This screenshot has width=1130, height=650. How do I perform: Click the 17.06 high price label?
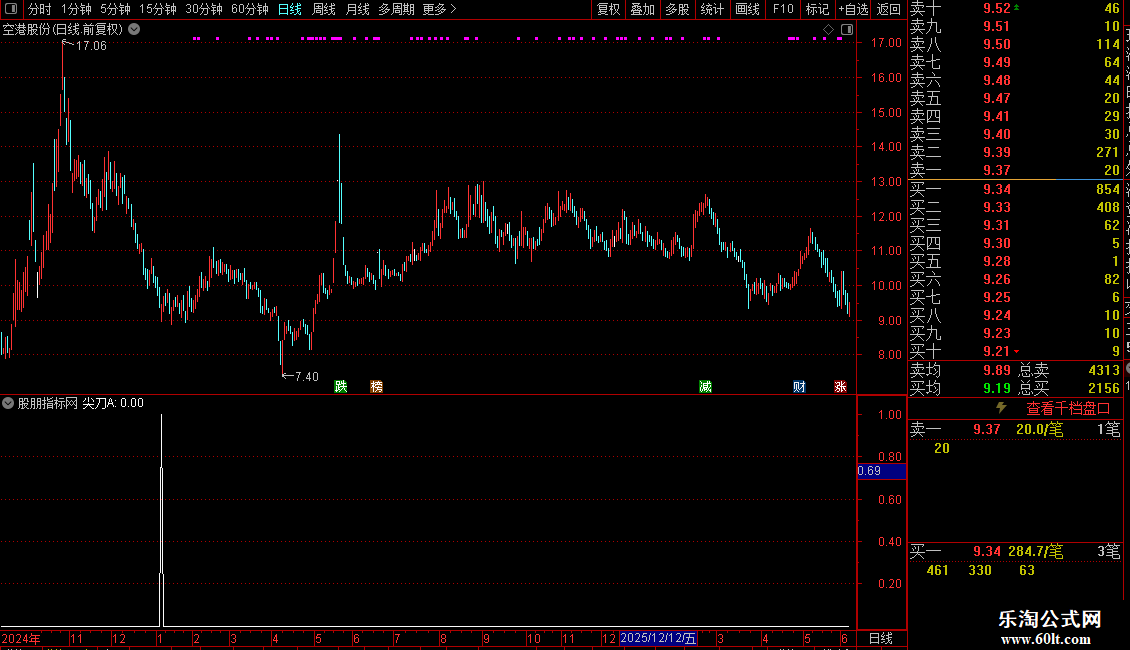[91, 45]
